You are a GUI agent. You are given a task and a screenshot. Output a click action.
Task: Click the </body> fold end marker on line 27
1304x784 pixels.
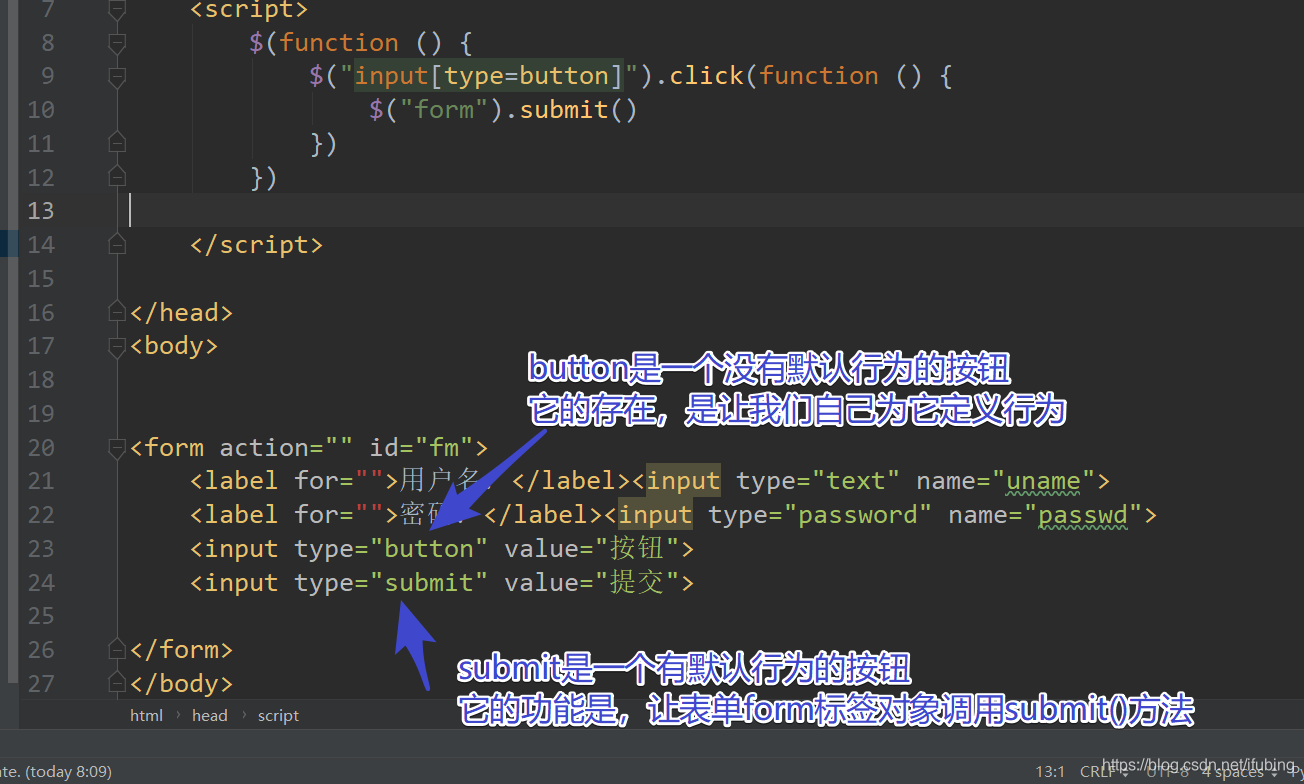coord(117,684)
